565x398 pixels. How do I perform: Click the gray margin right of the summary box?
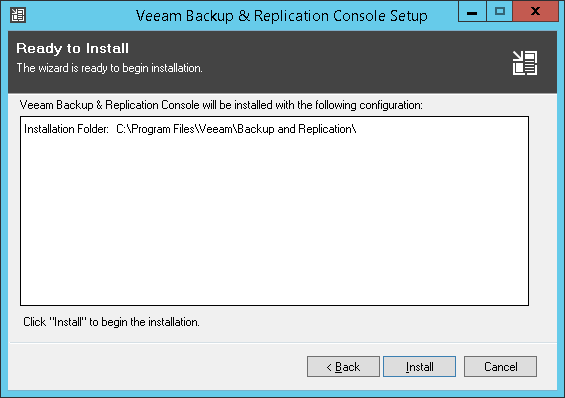pos(543,211)
